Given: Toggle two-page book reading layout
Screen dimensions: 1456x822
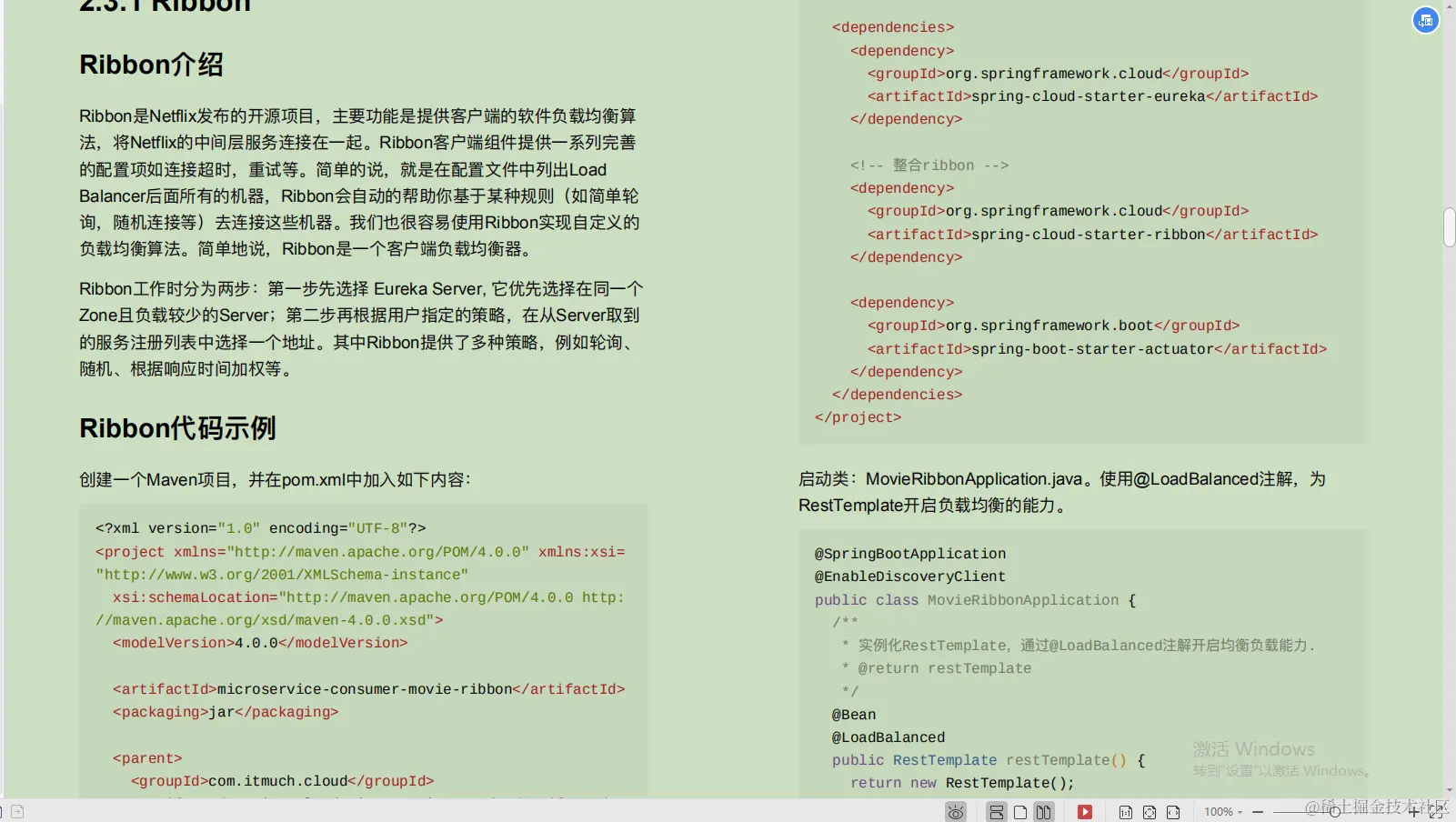Looking at the screenshot, I should tap(1042, 811).
